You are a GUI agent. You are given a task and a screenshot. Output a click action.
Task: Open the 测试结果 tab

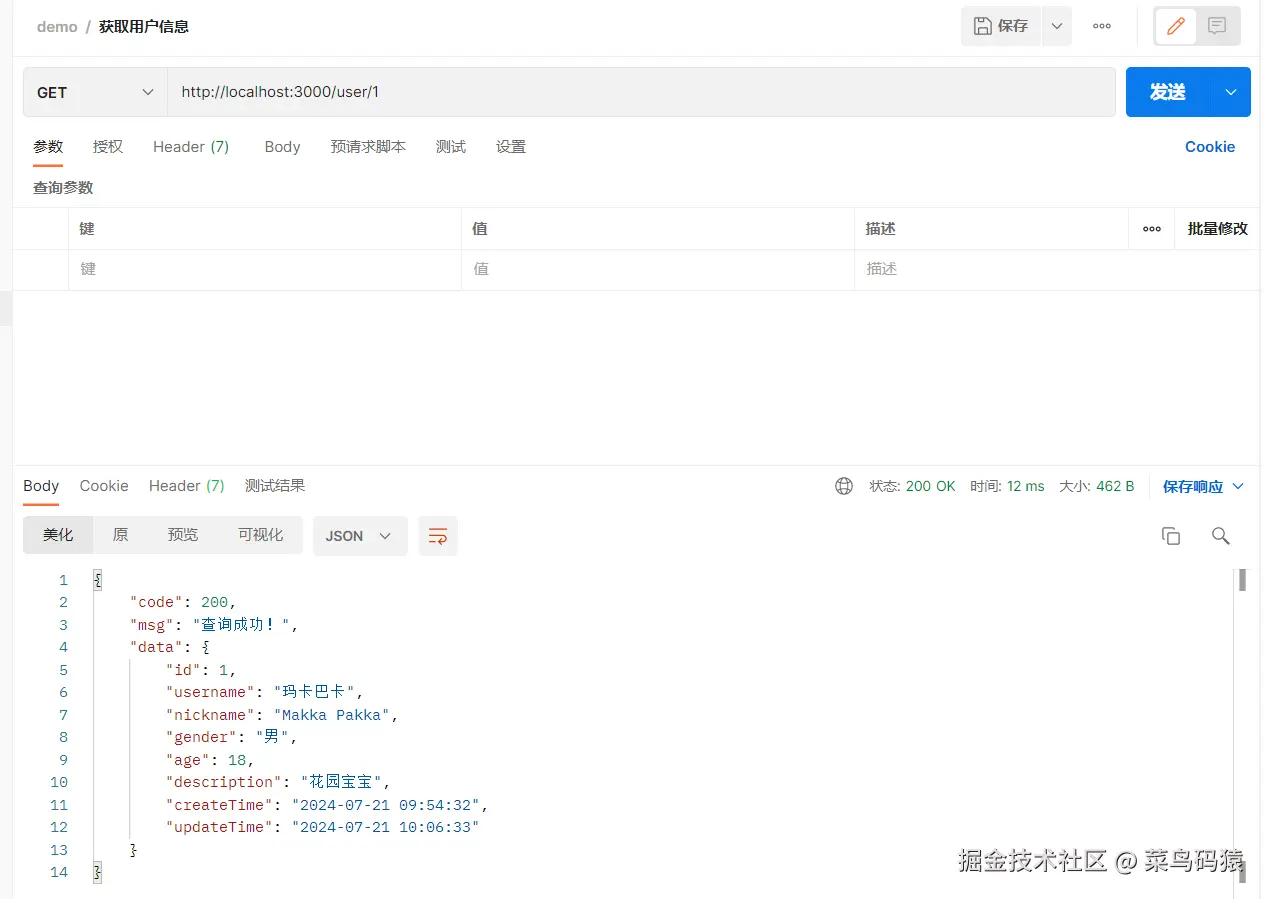275,486
